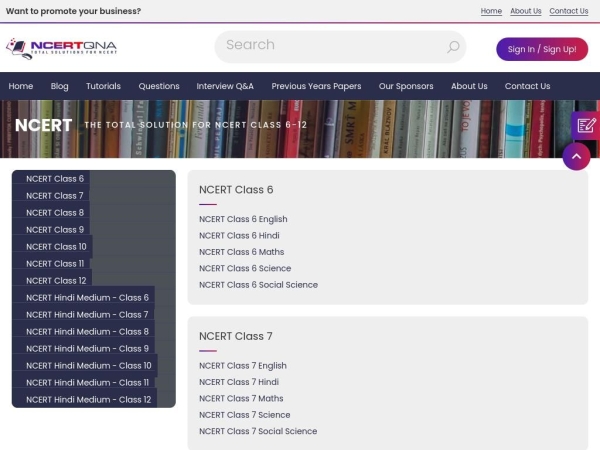Viewport: 600px width, 450px height.
Task: Select NCERT Class 8 in sidebar
Action: pos(55,213)
